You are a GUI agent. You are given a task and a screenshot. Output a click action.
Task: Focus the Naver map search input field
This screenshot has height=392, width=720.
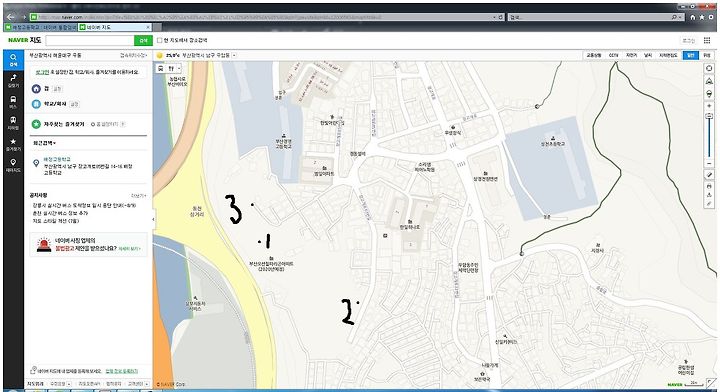click(90, 40)
